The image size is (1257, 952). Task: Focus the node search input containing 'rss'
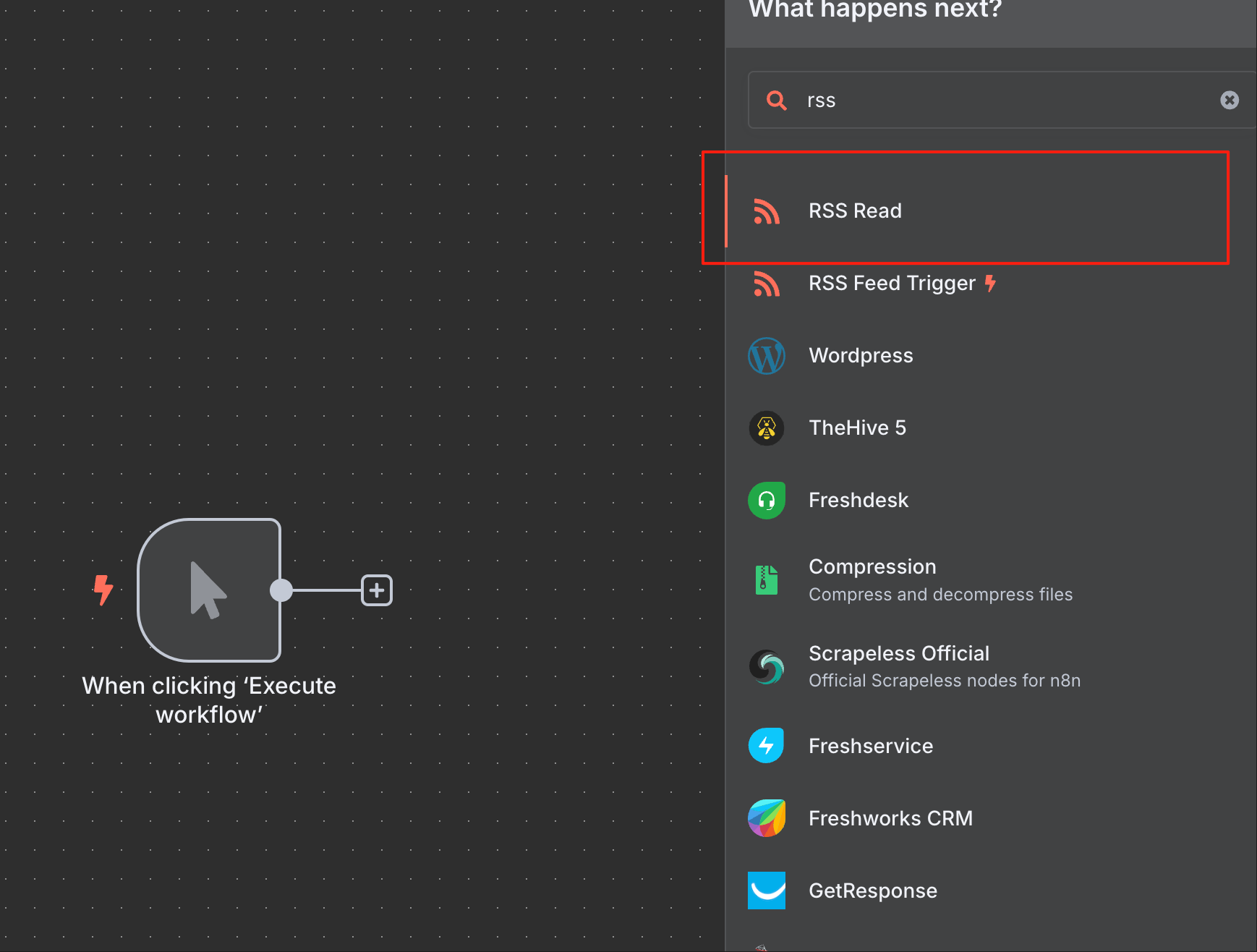pos(1002,100)
